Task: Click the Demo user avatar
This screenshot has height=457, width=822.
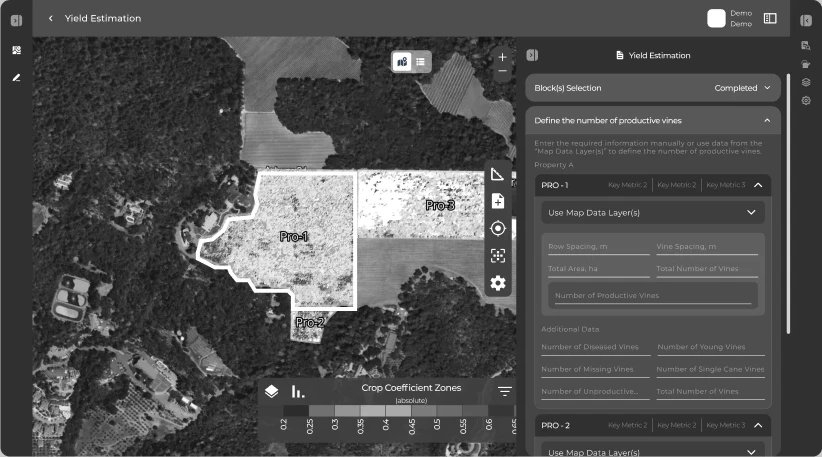Action: coord(716,18)
